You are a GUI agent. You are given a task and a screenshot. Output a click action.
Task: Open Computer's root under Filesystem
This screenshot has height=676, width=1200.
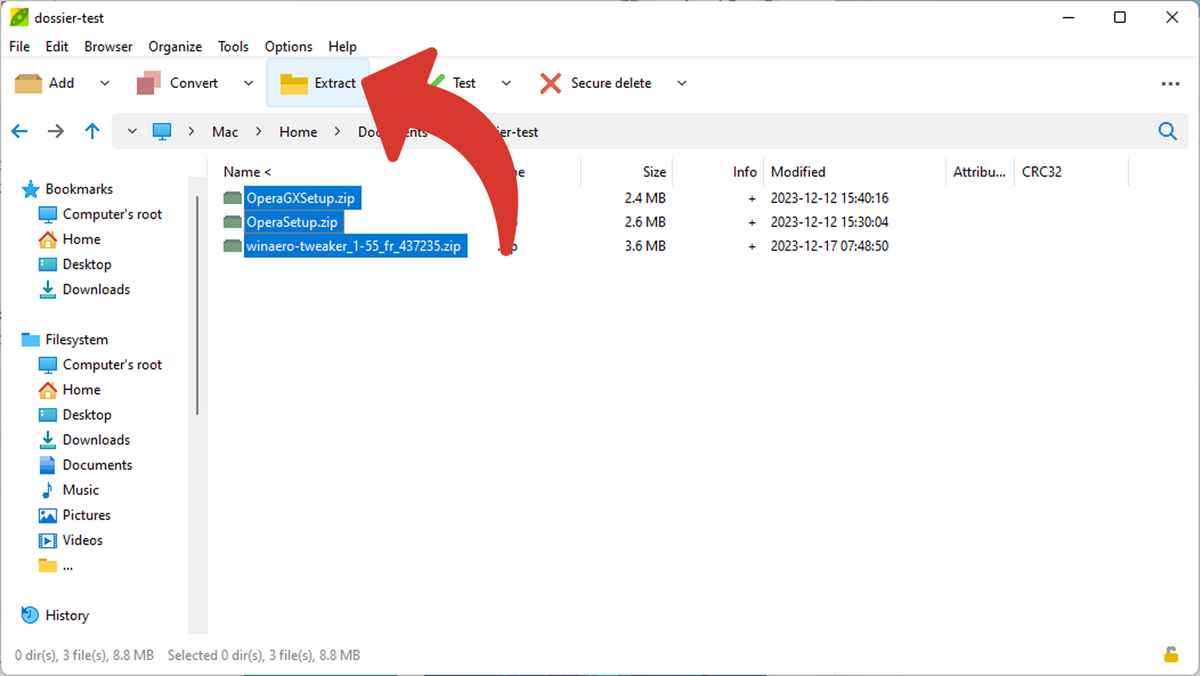[x=100, y=365]
